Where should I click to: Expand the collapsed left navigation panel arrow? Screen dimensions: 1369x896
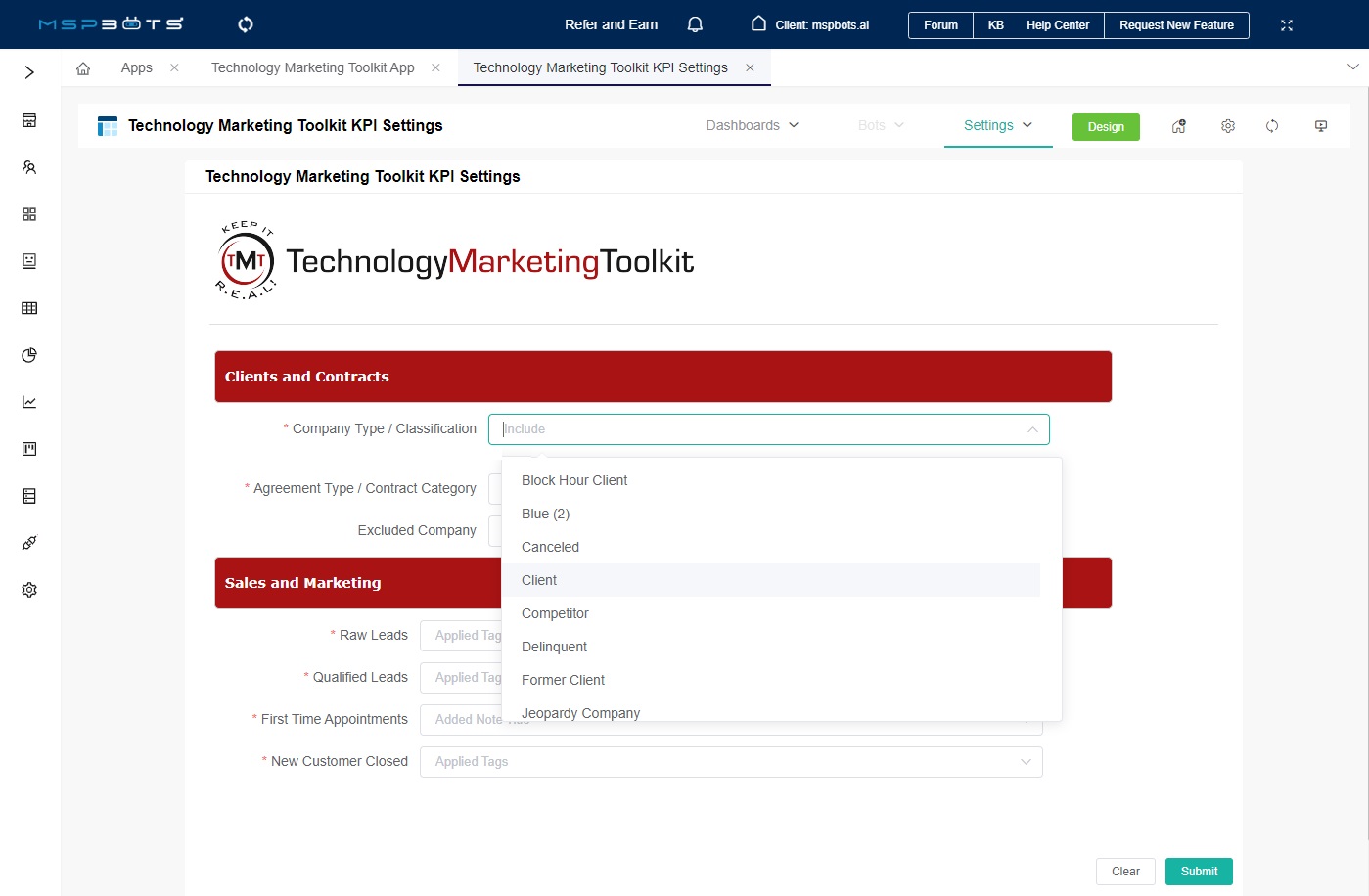click(x=28, y=71)
